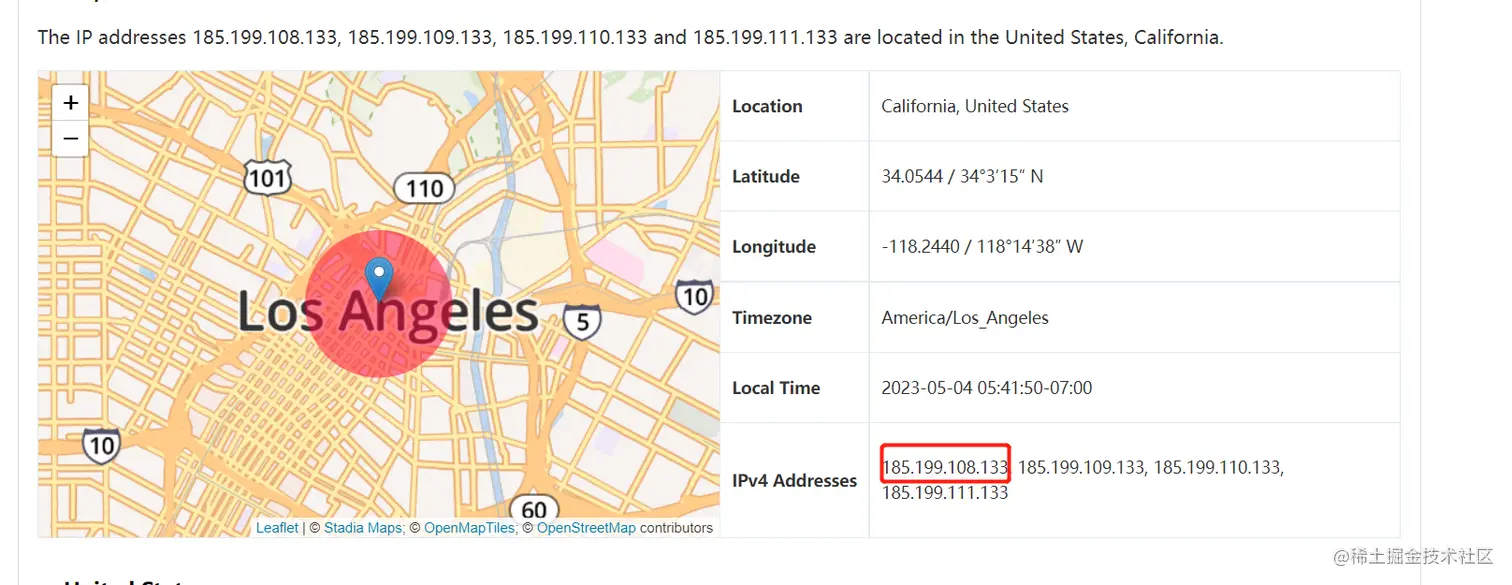This screenshot has height=585, width=1512.
Task: Click the US Route 101 shield
Action: 267,178
